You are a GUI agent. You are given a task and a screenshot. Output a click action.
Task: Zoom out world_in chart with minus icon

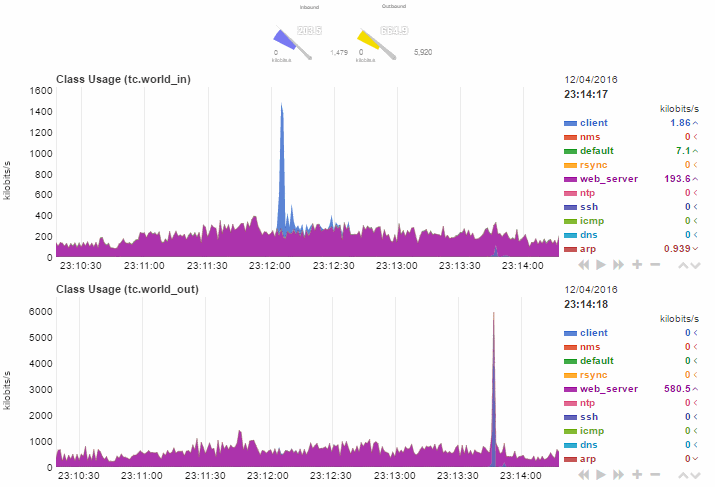click(x=655, y=265)
